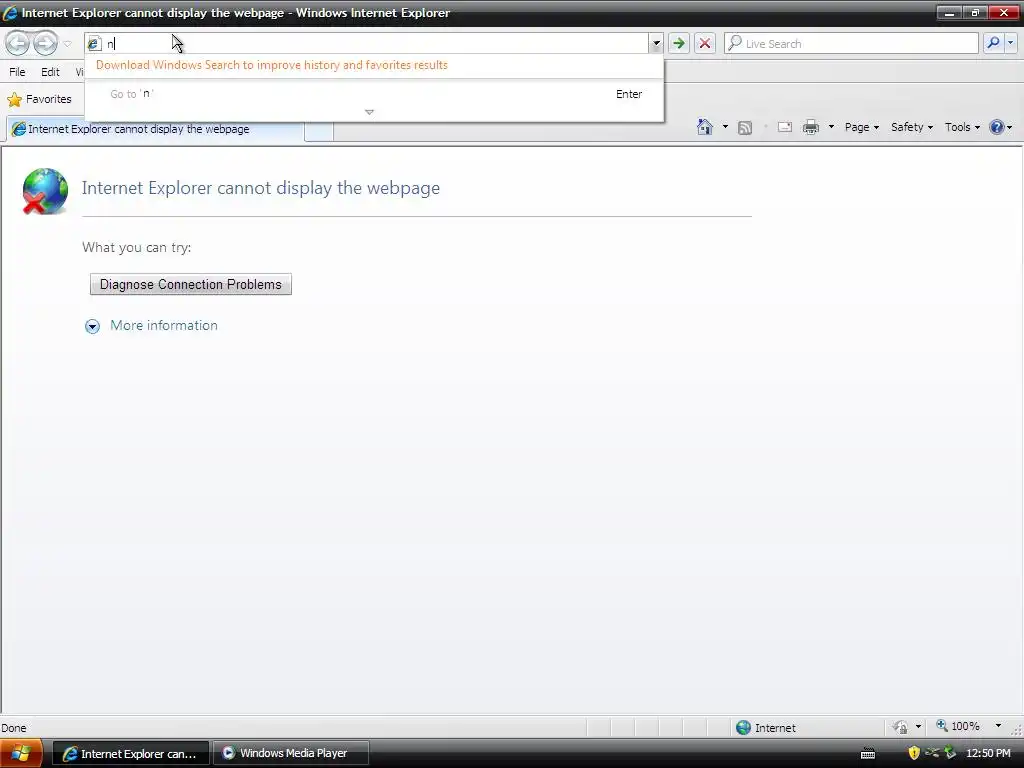The width and height of the screenshot is (1024, 768).
Task: Expand the address bar history dropdown
Action: pyautogui.click(x=656, y=44)
